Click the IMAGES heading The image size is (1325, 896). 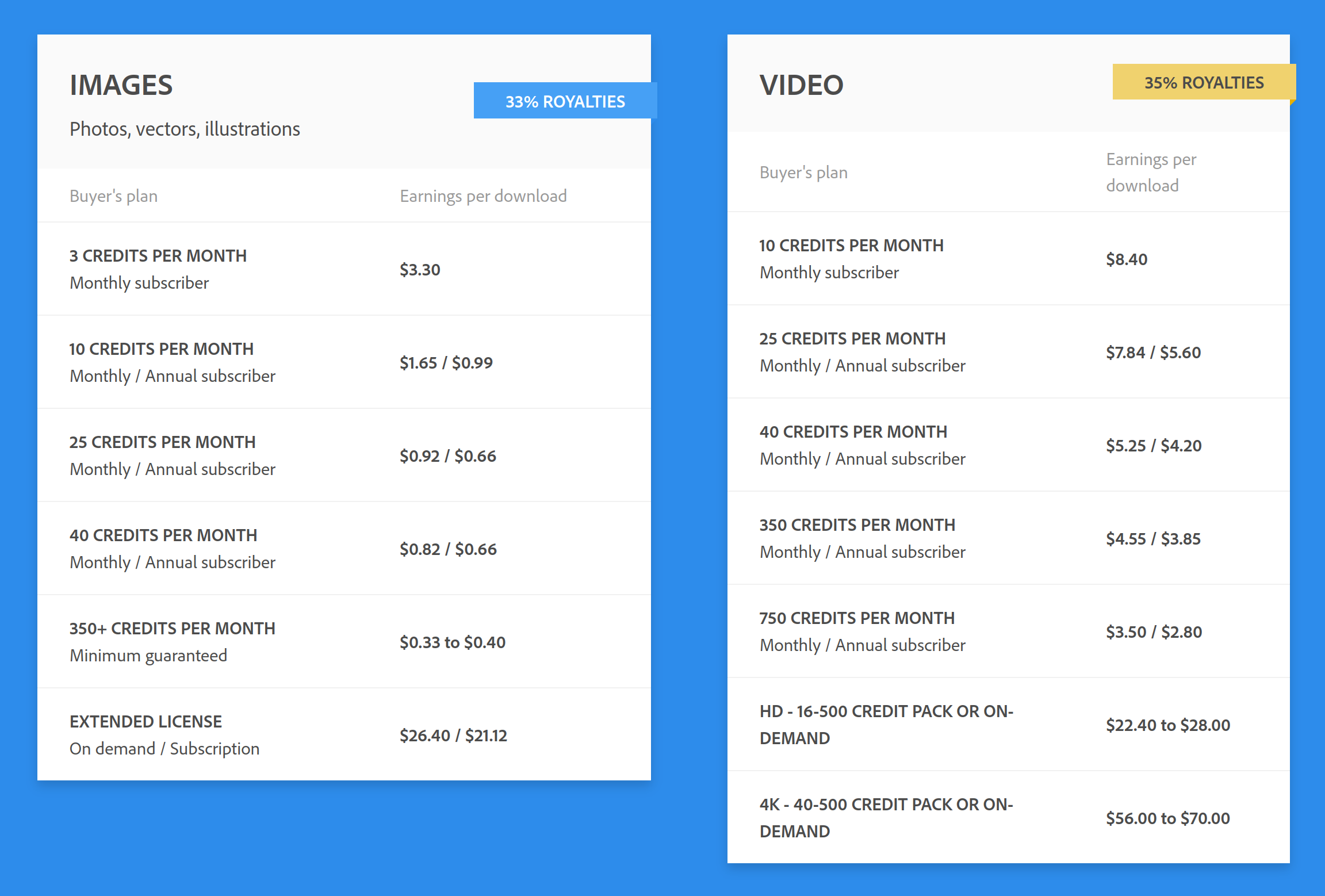121,85
